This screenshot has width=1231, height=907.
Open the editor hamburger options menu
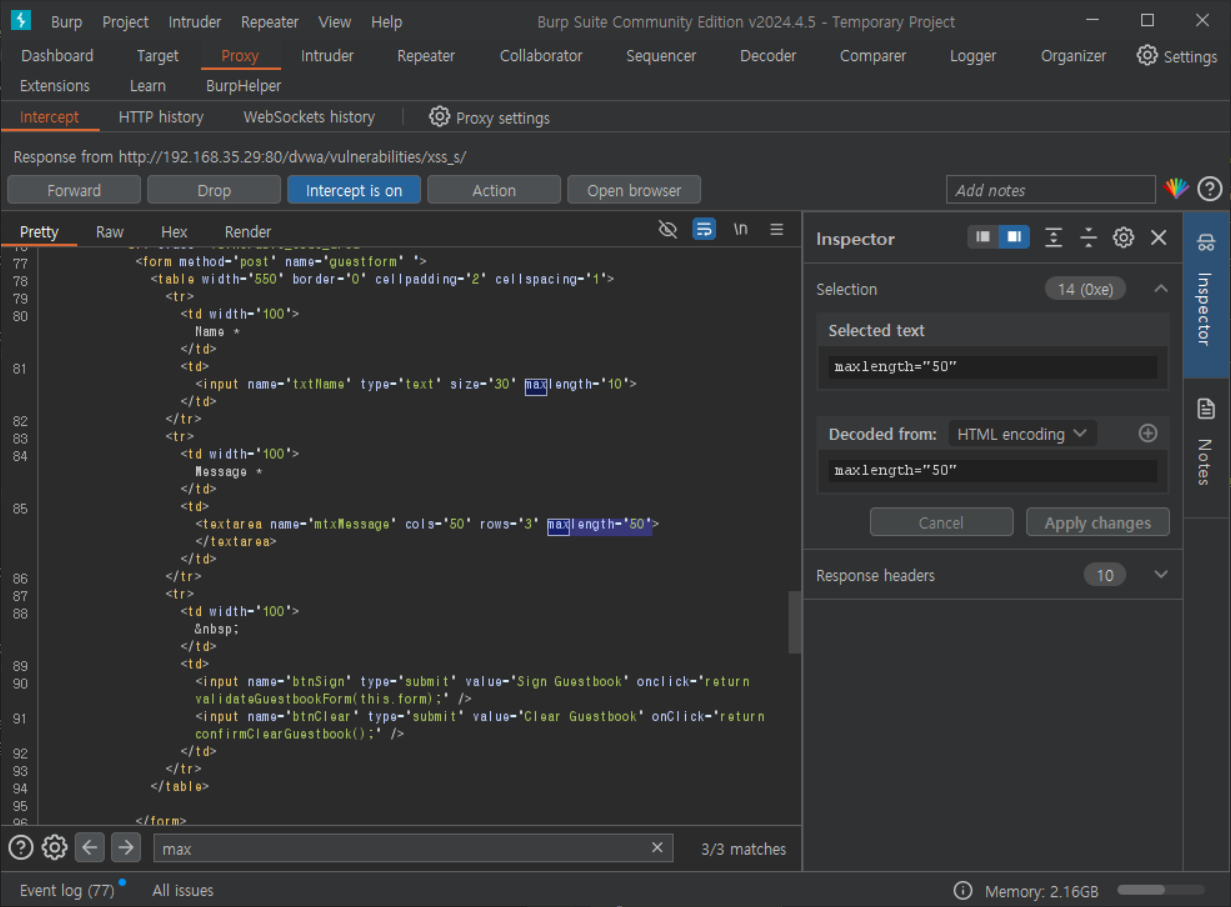pos(776,230)
